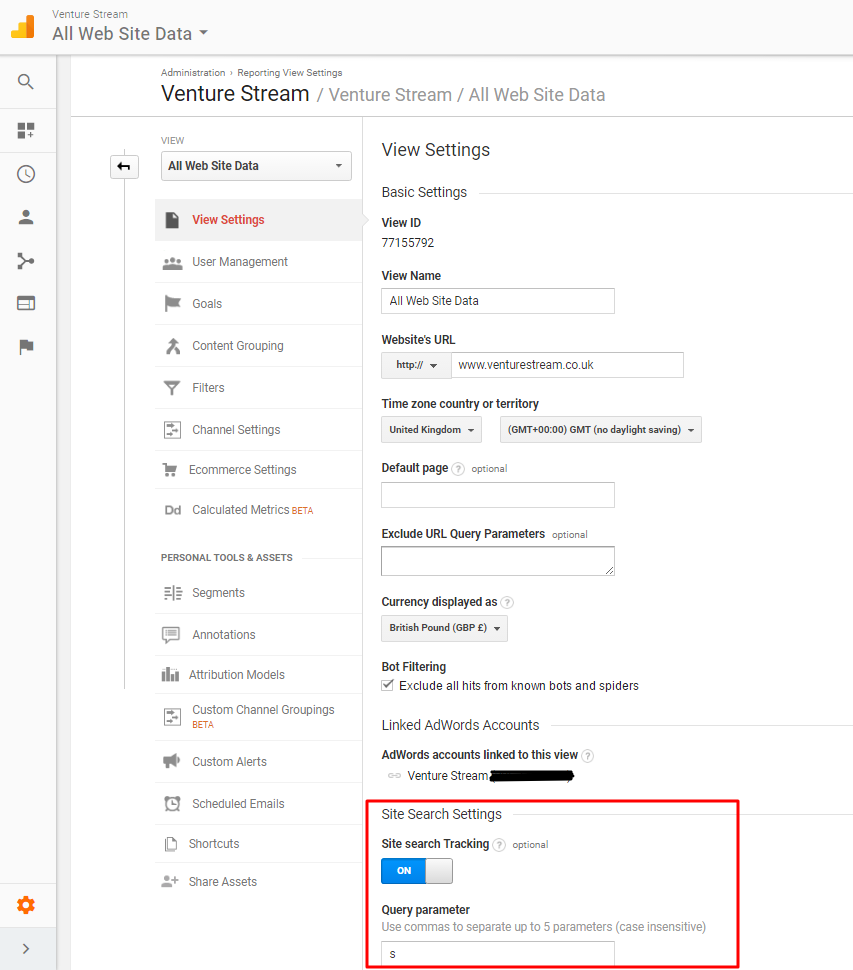Open Conversions flag icon in sidebar
This screenshot has width=853, height=970.
(x=25, y=347)
